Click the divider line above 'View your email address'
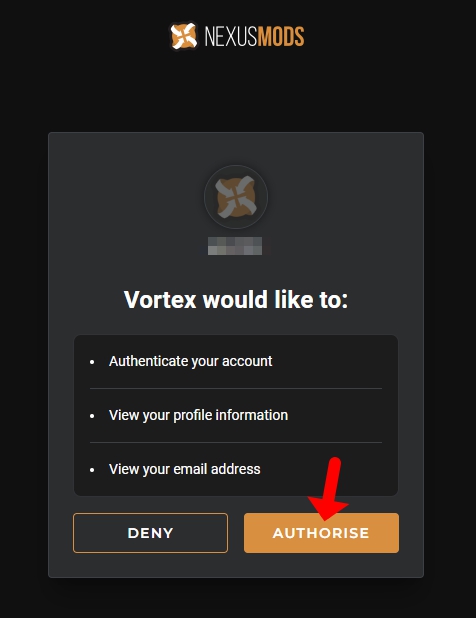 [236, 442]
